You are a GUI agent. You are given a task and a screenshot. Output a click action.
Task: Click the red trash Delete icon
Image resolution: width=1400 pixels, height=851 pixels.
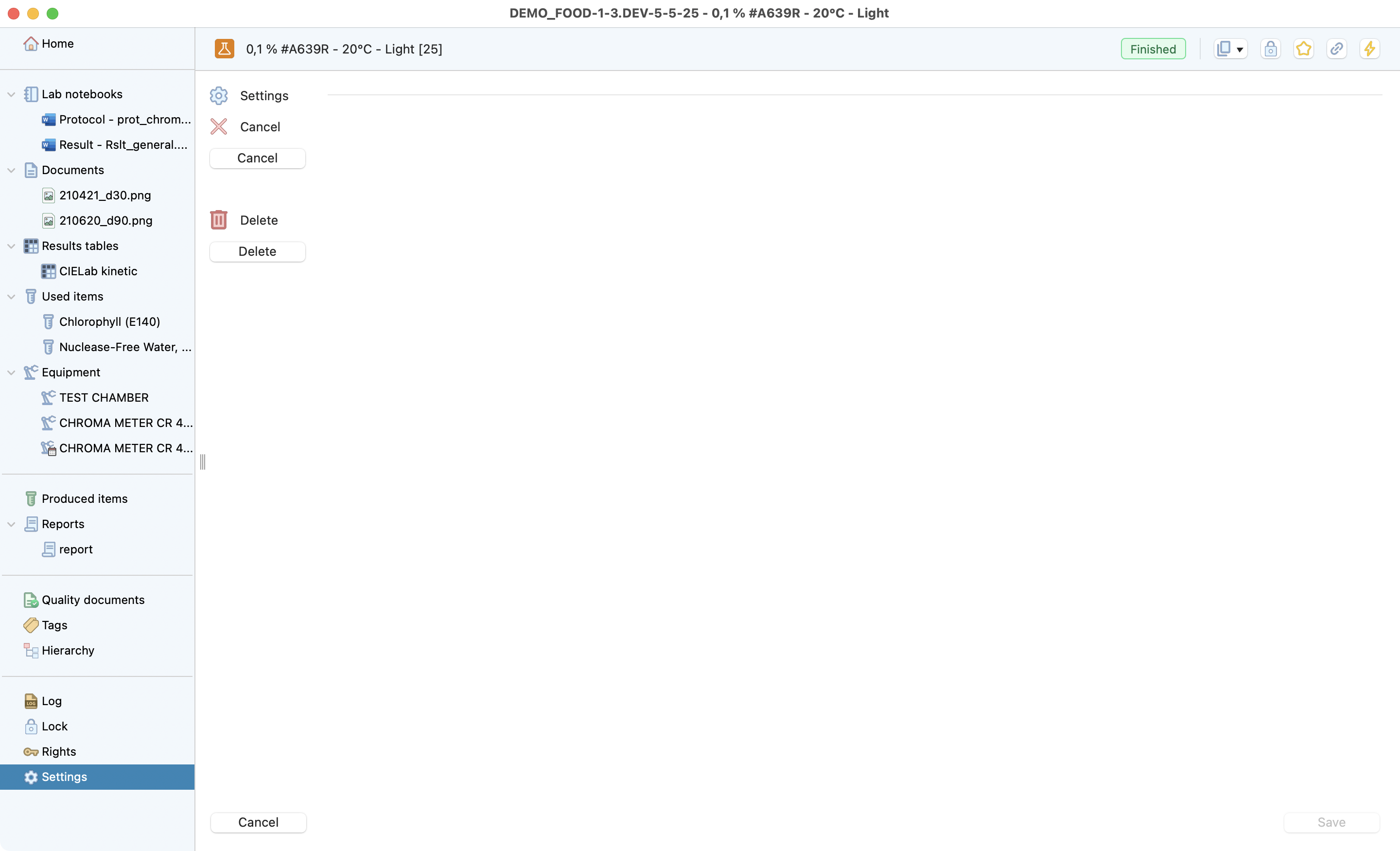(x=219, y=220)
